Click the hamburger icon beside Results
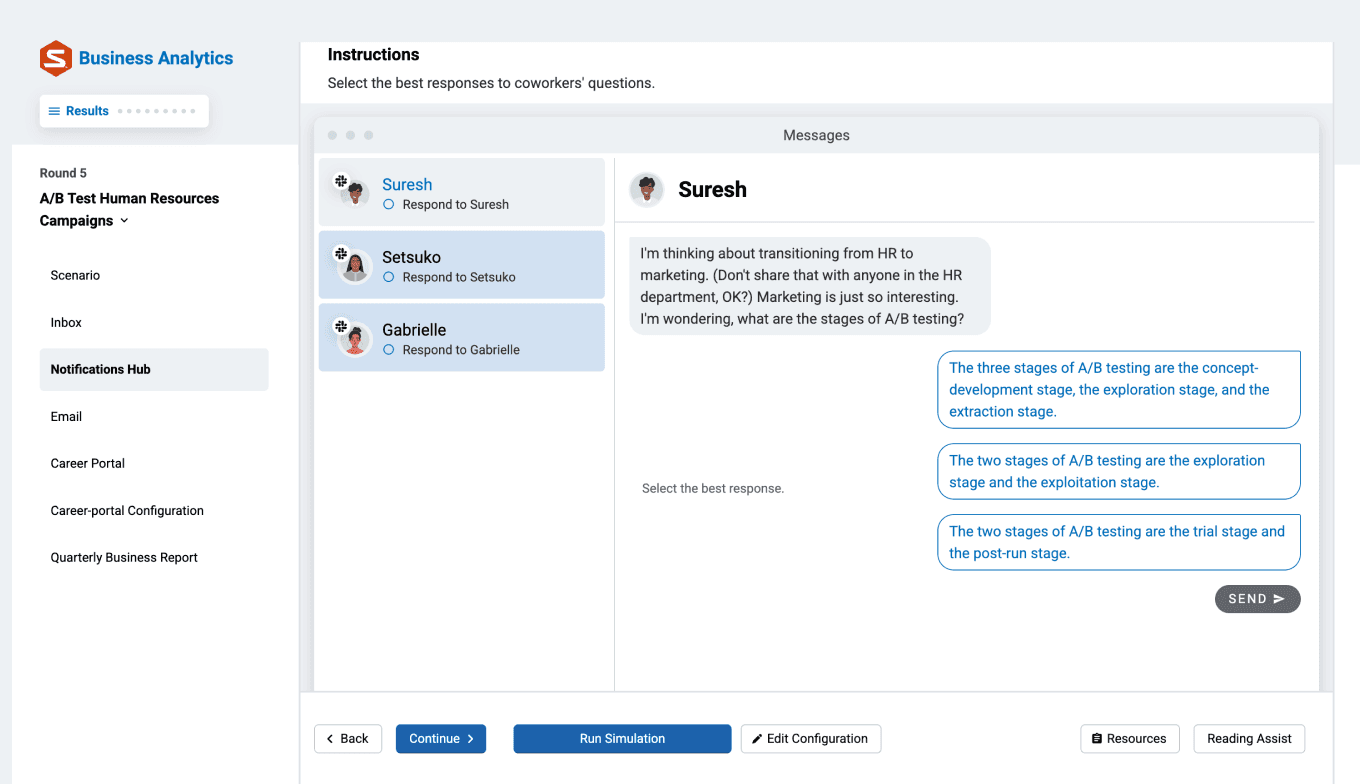This screenshot has width=1360, height=784. tap(54, 111)
